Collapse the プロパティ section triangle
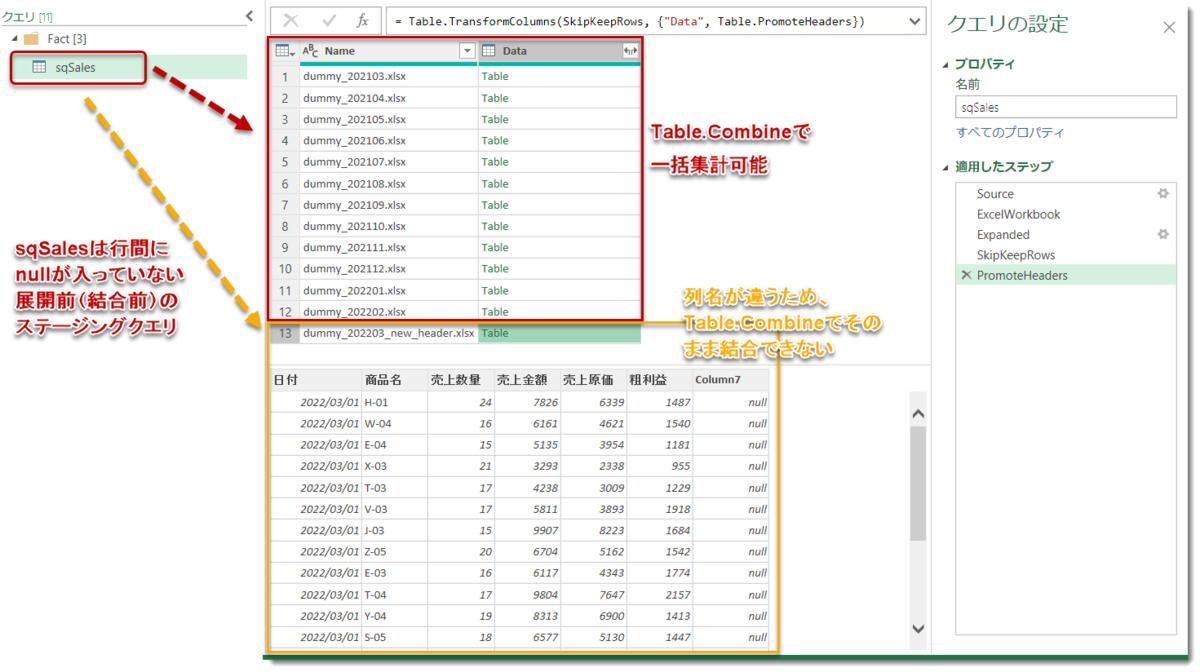 coord(946,64)
